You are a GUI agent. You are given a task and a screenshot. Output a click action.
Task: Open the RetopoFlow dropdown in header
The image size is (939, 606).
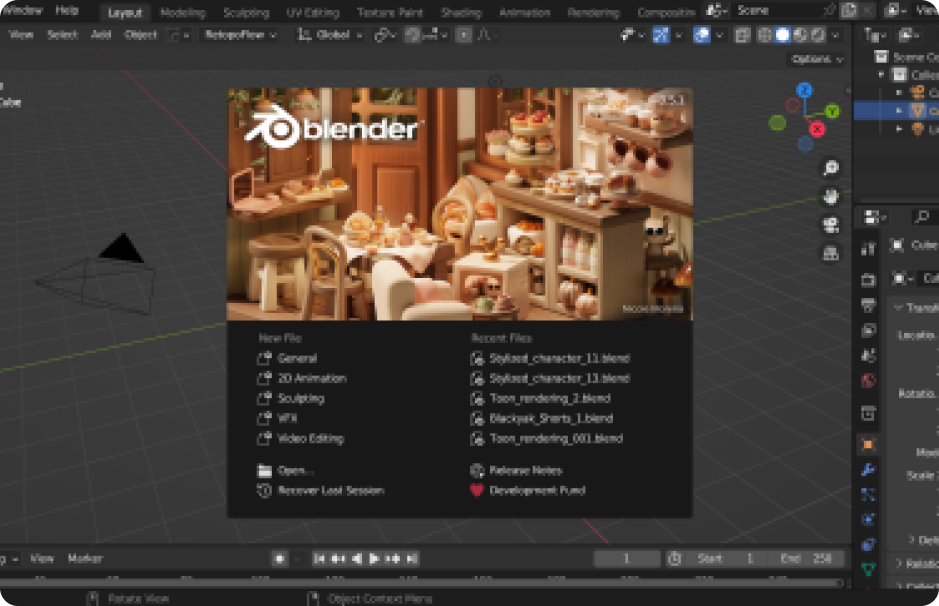tap(241, 35)
